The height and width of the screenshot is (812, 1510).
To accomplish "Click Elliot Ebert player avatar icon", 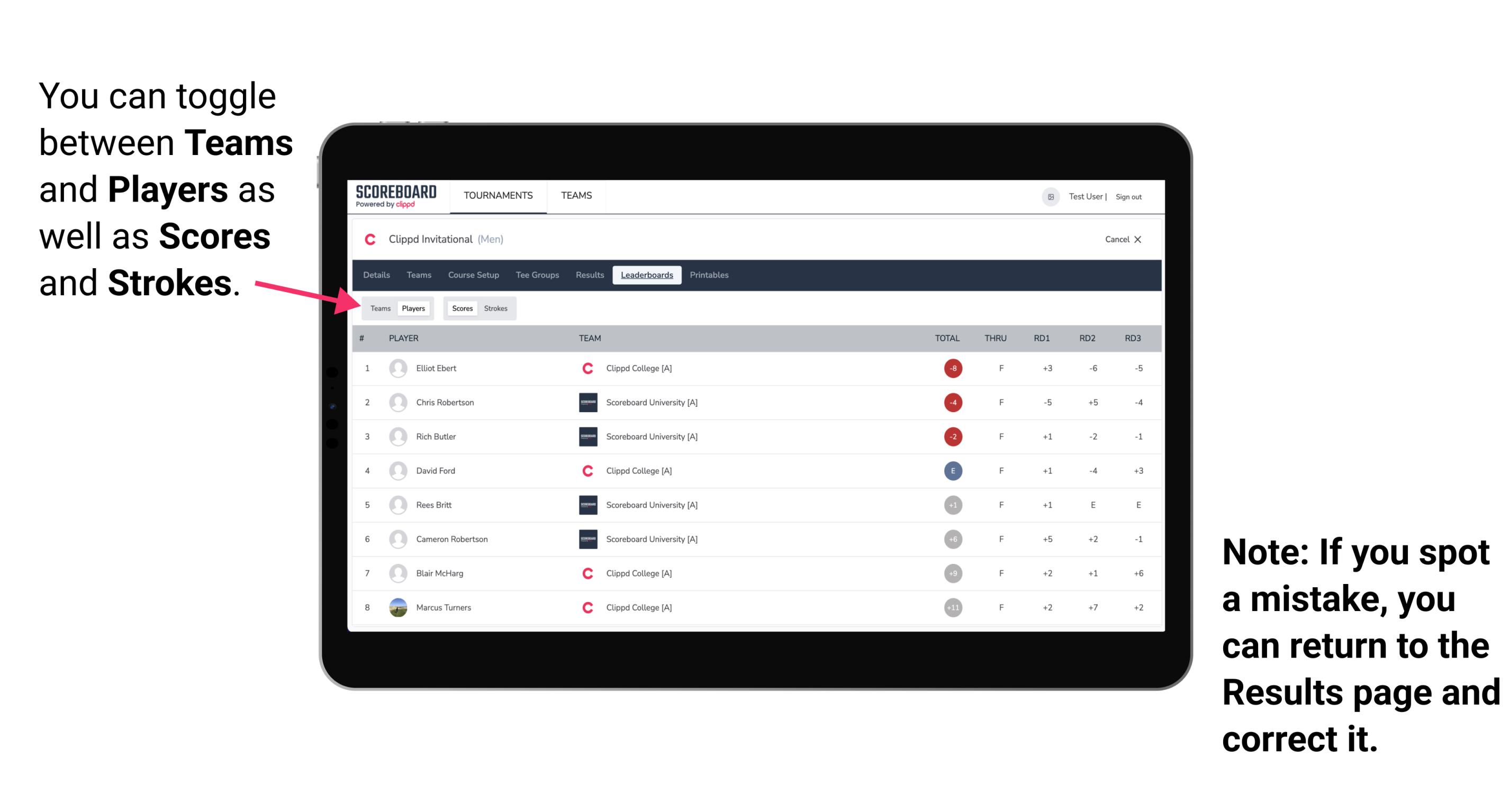I will (x=398, y=368).
